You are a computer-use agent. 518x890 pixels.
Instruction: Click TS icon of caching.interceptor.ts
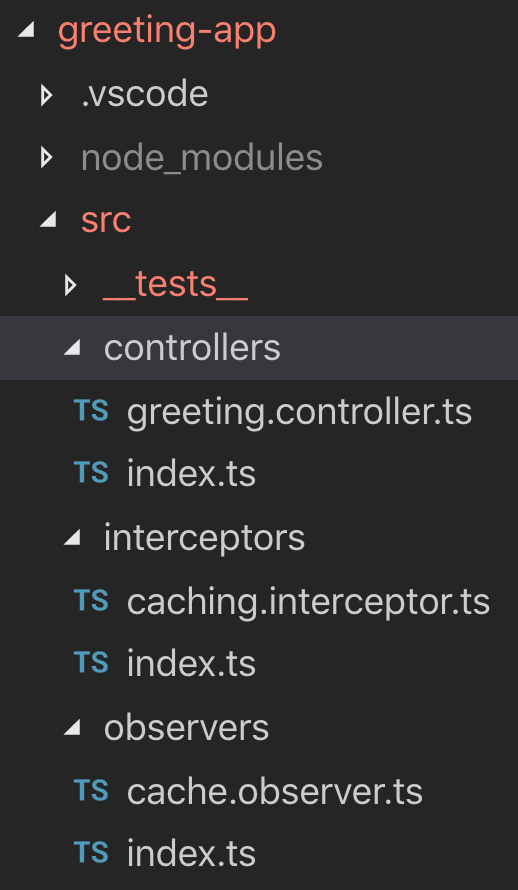click(91, 601)
